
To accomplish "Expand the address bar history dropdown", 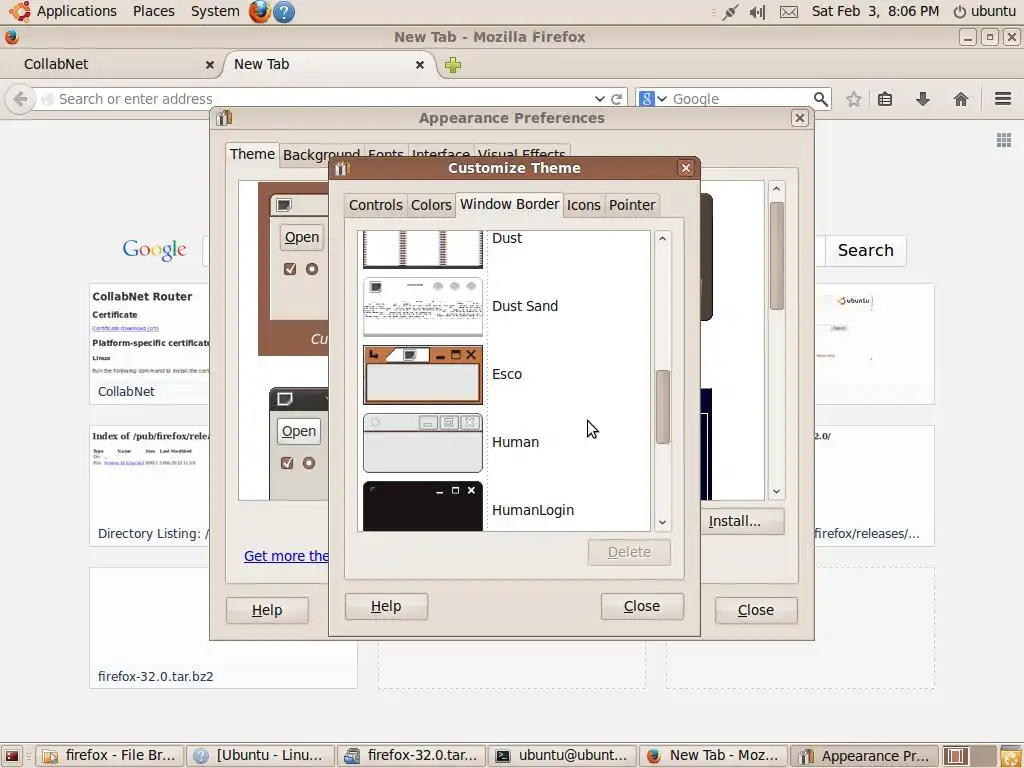I will [x=600, y=99].
